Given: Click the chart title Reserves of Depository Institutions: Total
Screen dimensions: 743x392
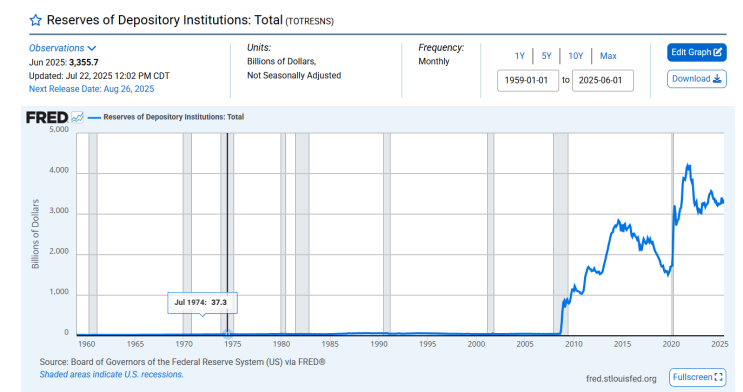Looking at the screenshot, I should 164,20.
